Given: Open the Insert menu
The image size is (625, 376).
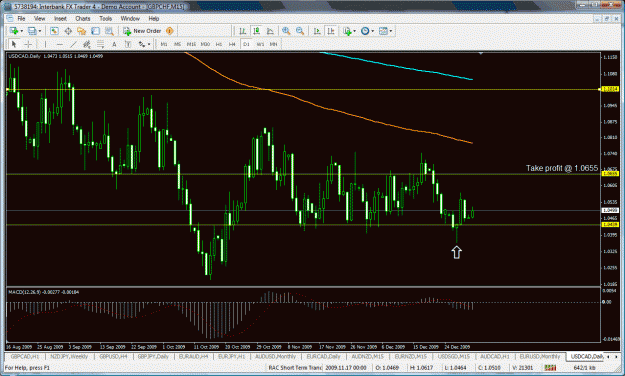Looking at the screenshot, I should click(61, 18).
